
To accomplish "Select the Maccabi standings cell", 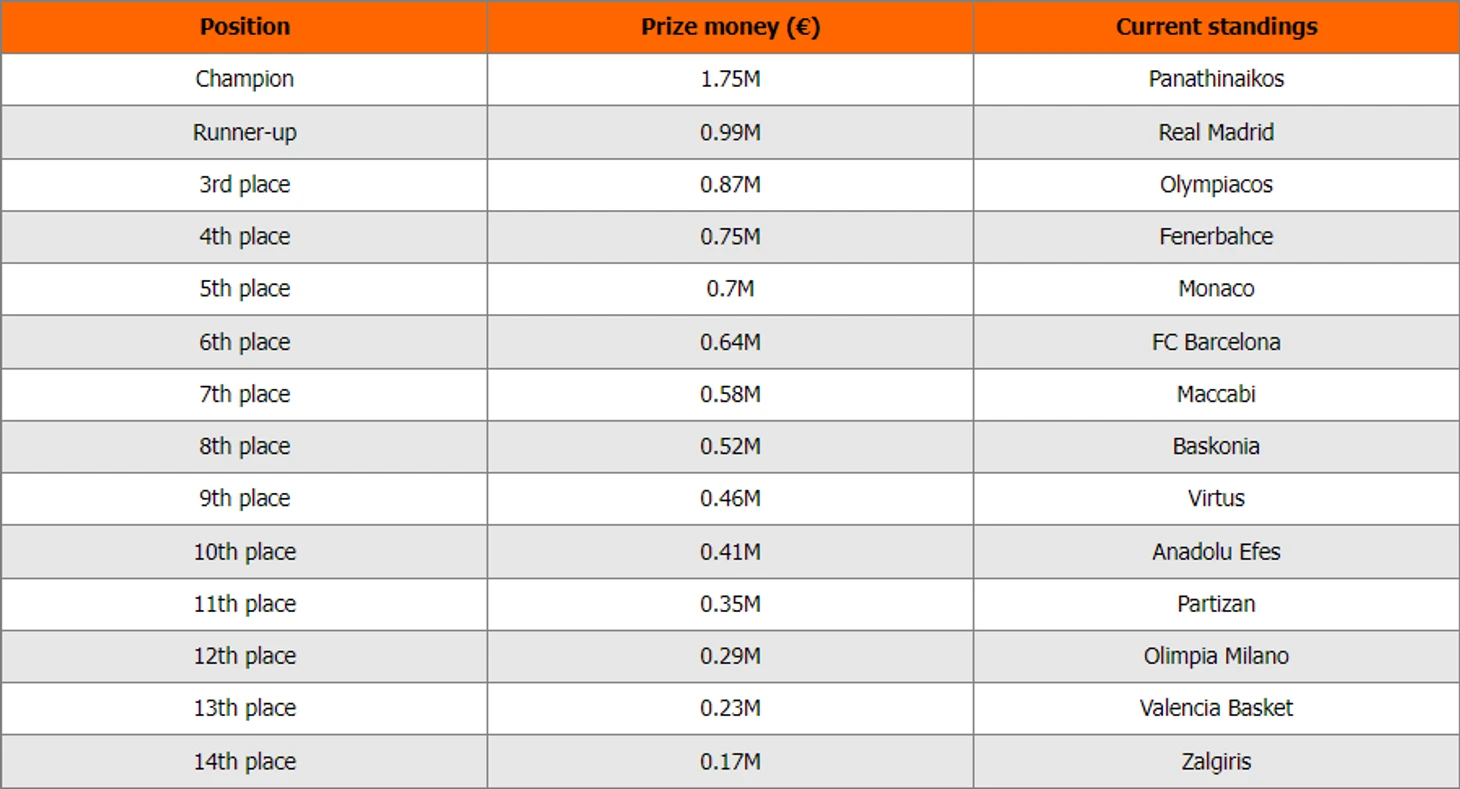I will [x=1216, y=394].
